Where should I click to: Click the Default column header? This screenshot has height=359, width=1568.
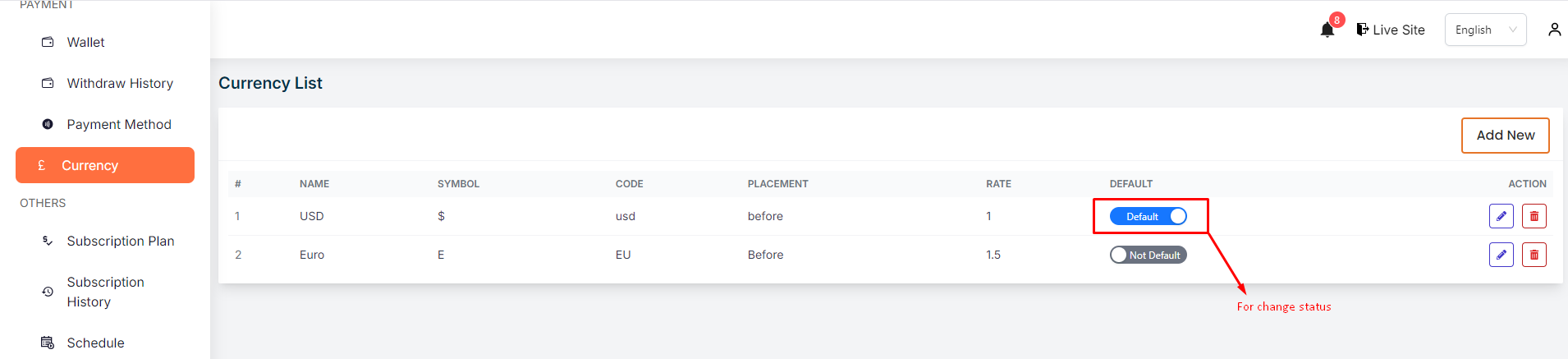click(x=1131, y=184)
